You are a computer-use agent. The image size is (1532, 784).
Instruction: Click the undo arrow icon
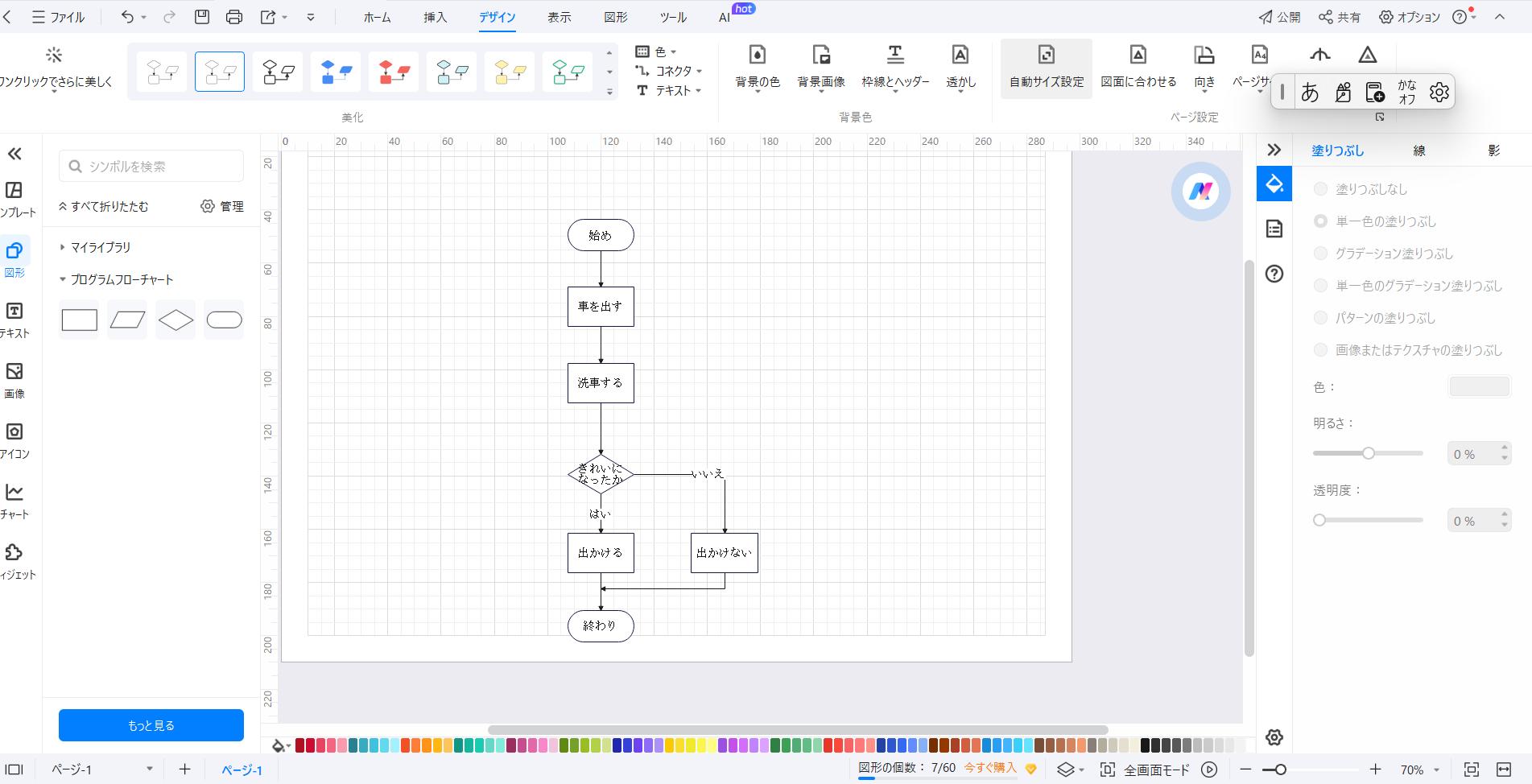127,17
